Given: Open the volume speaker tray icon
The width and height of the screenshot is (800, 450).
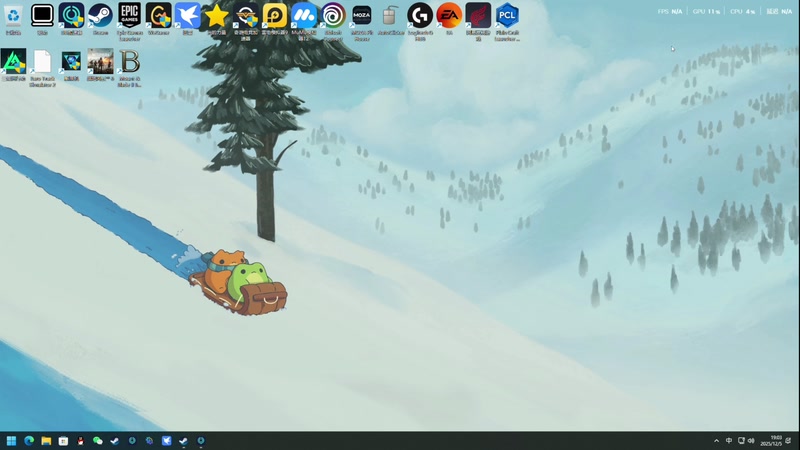Looking at the screenshot, I should (751, 441).
